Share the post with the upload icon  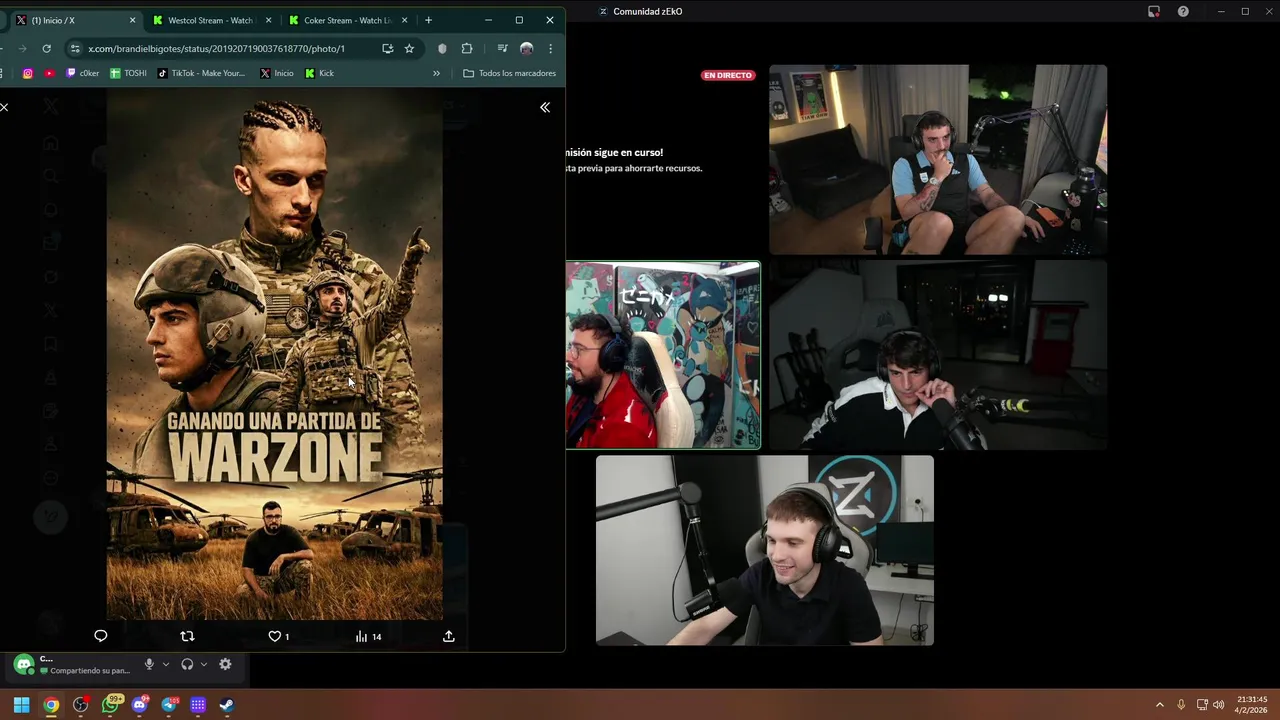coord(449,636)
